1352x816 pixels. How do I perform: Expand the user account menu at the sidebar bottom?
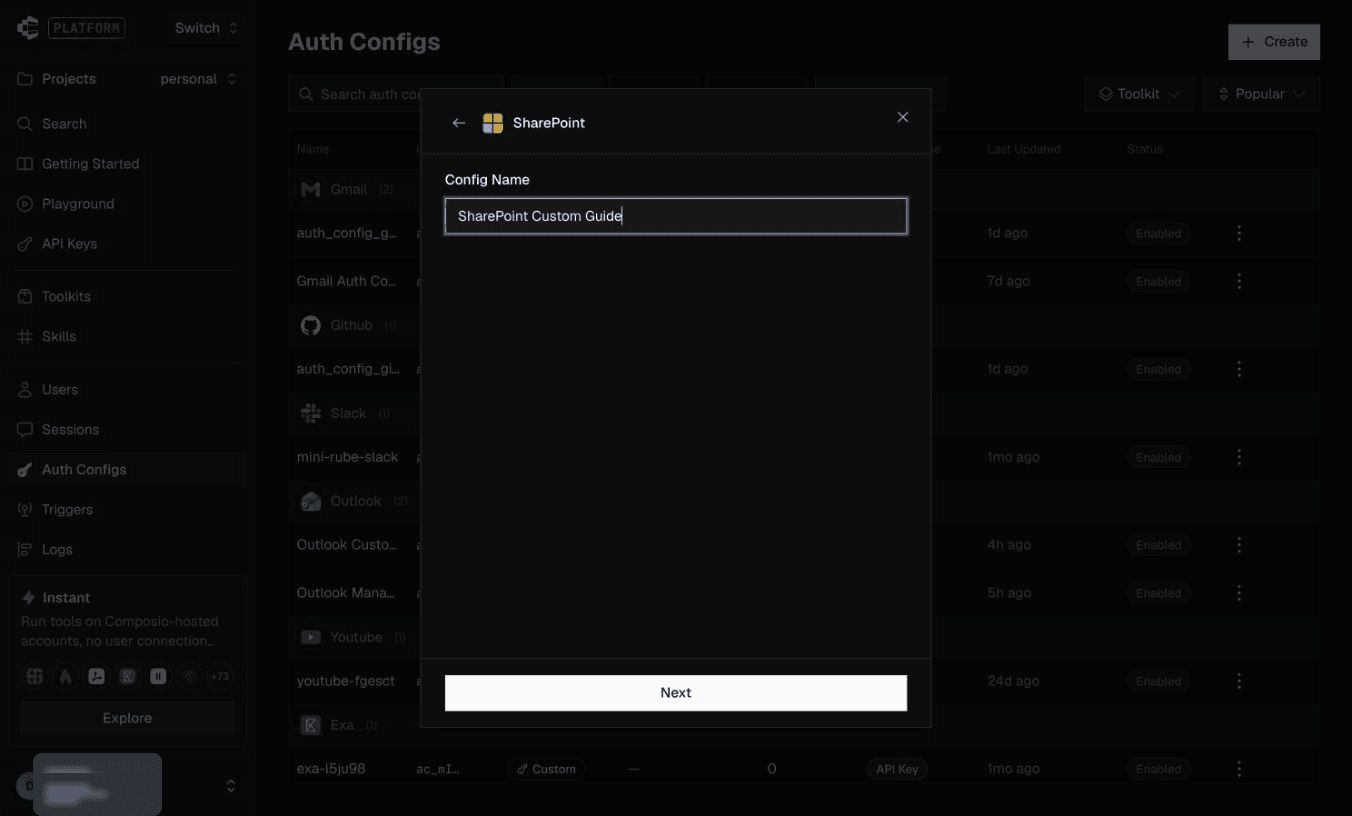click(231, 786)
